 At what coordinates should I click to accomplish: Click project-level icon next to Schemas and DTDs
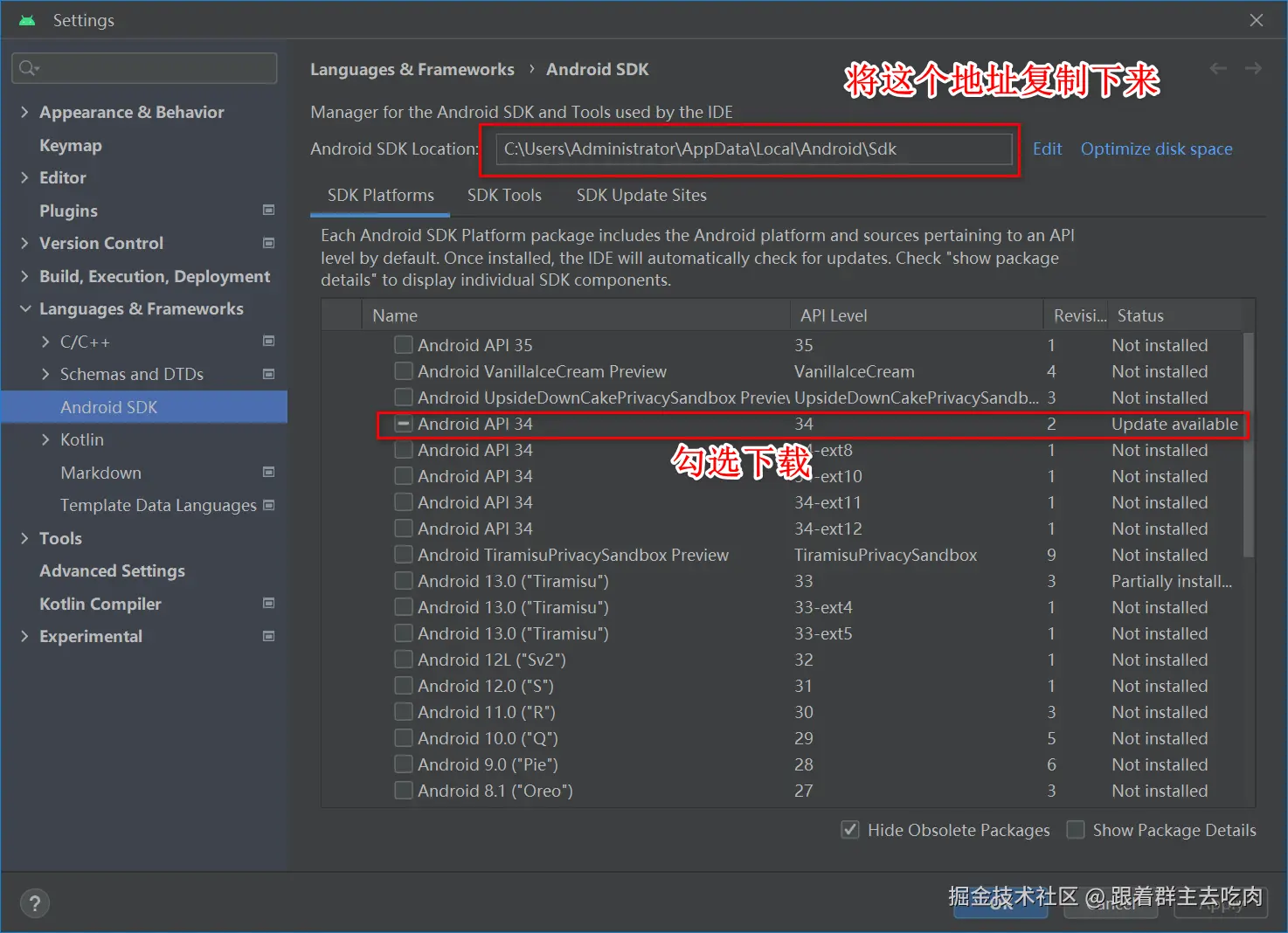[269, 374]
